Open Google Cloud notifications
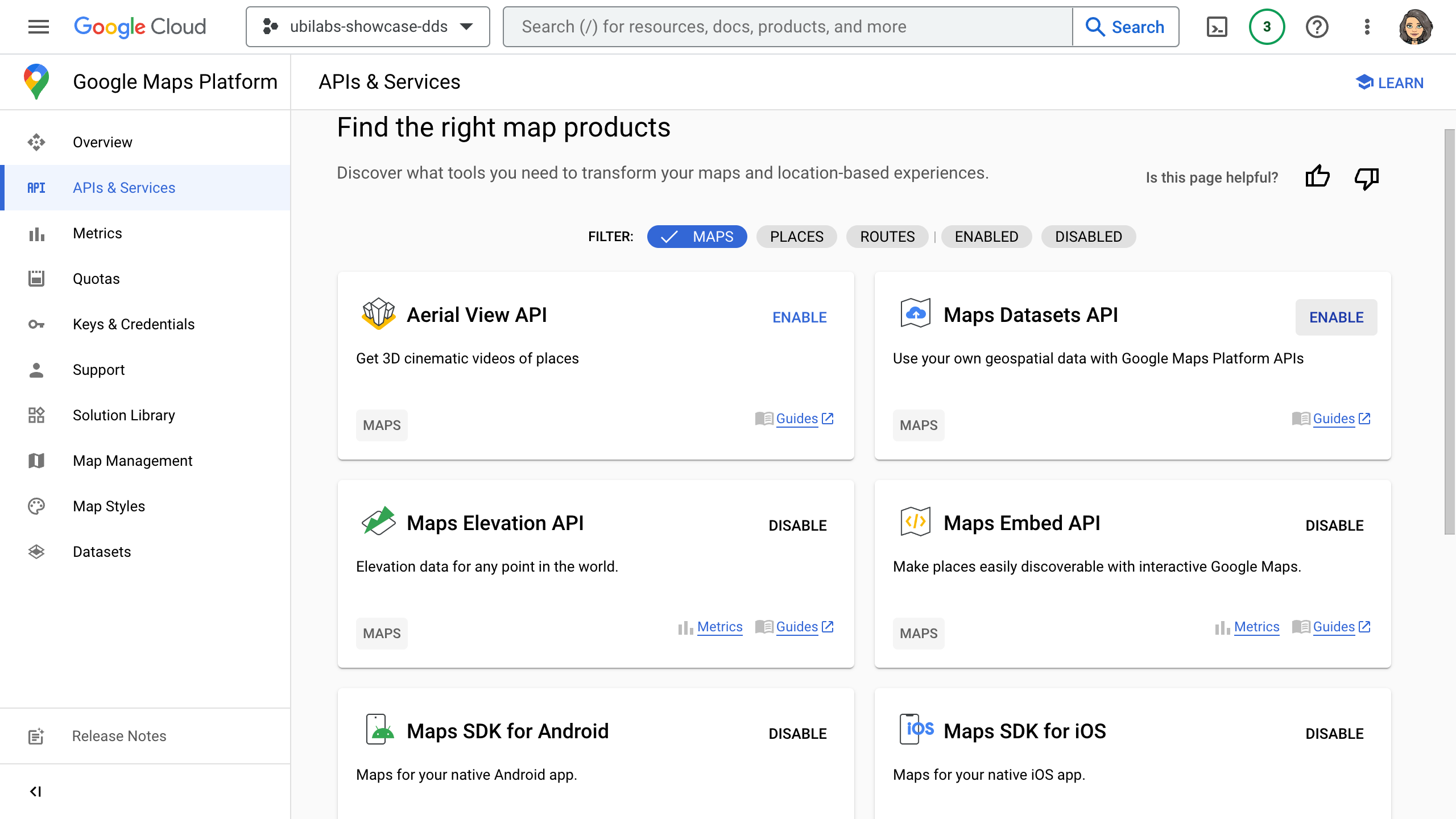Screen dimensions: 1456x819 pos(1266,26)
